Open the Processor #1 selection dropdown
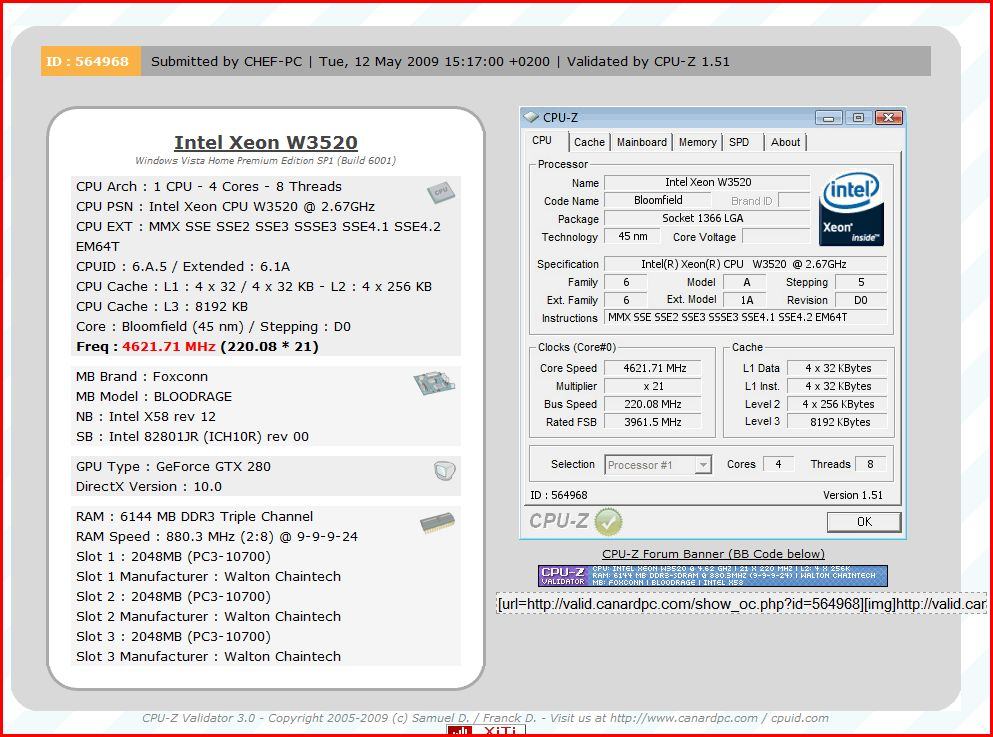 (658, 465)
